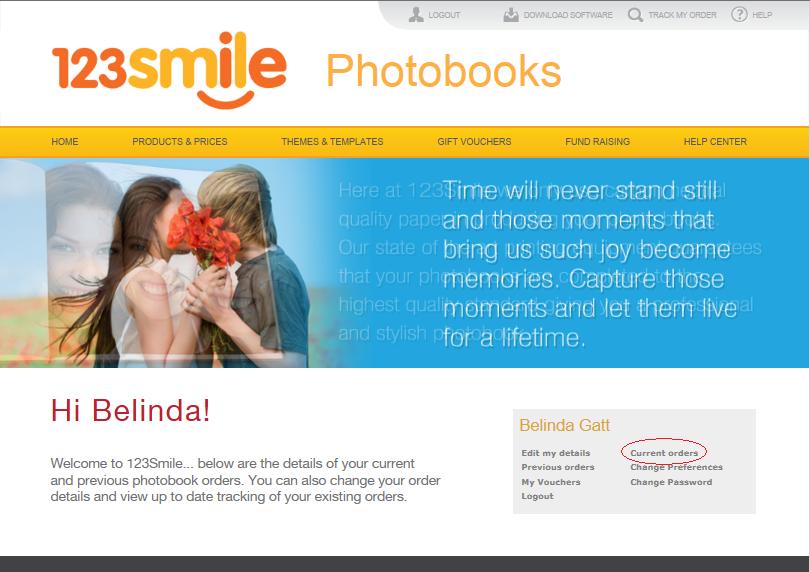Open the Gift Vouchers page
810x572 pixels.
474,142
